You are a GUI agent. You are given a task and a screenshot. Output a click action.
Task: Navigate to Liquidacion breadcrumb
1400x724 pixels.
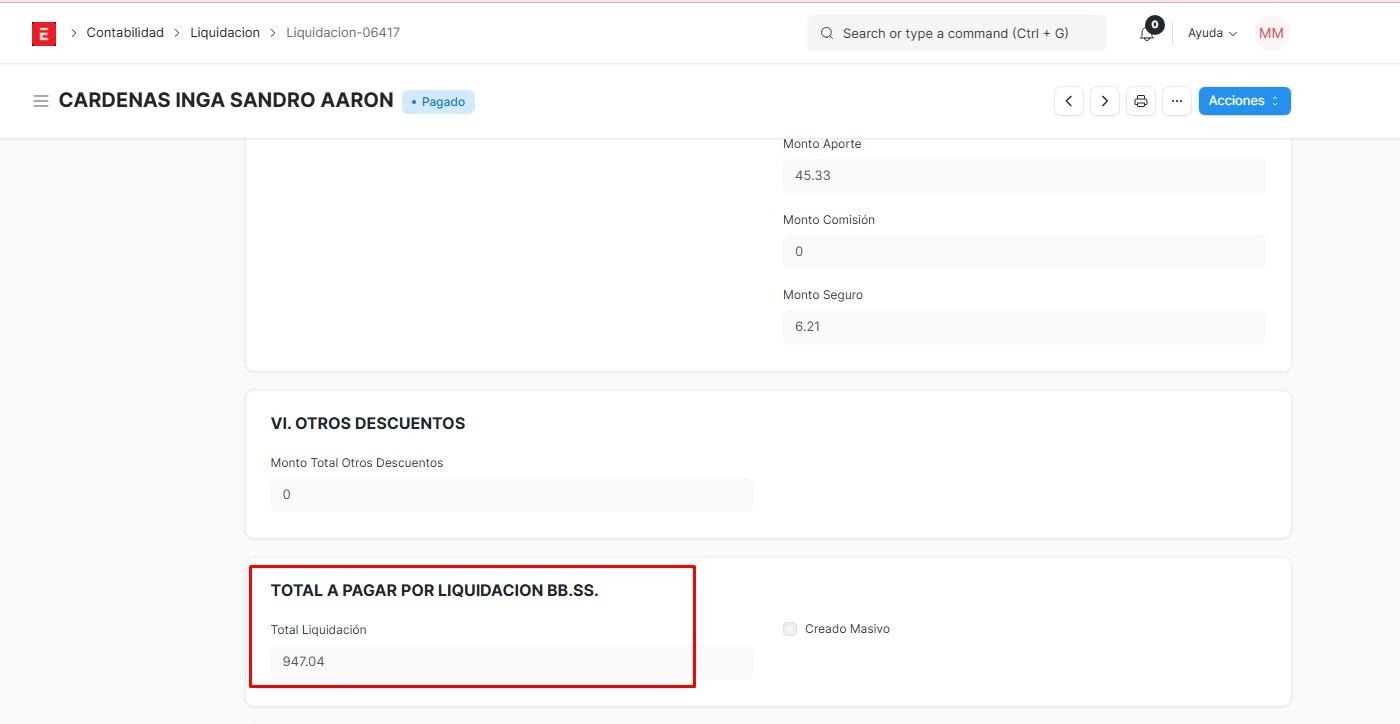click(x=225, y=33)
